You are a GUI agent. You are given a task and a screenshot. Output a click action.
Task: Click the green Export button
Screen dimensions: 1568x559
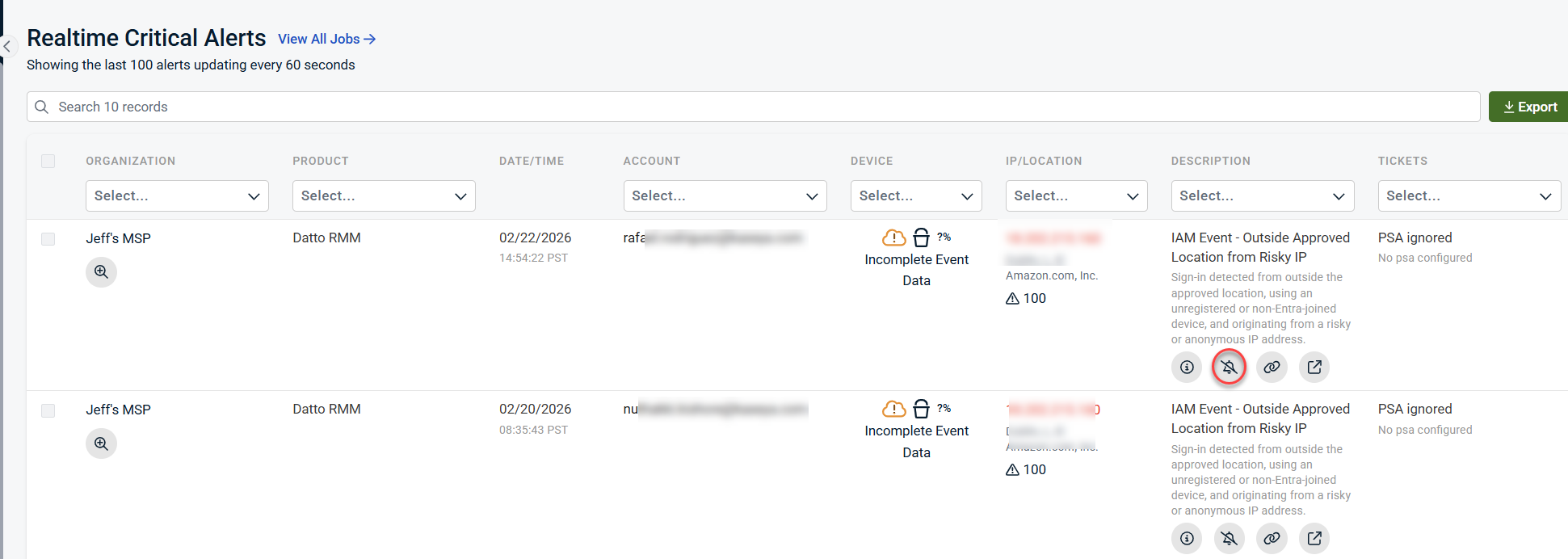[x=1529, y=107]
